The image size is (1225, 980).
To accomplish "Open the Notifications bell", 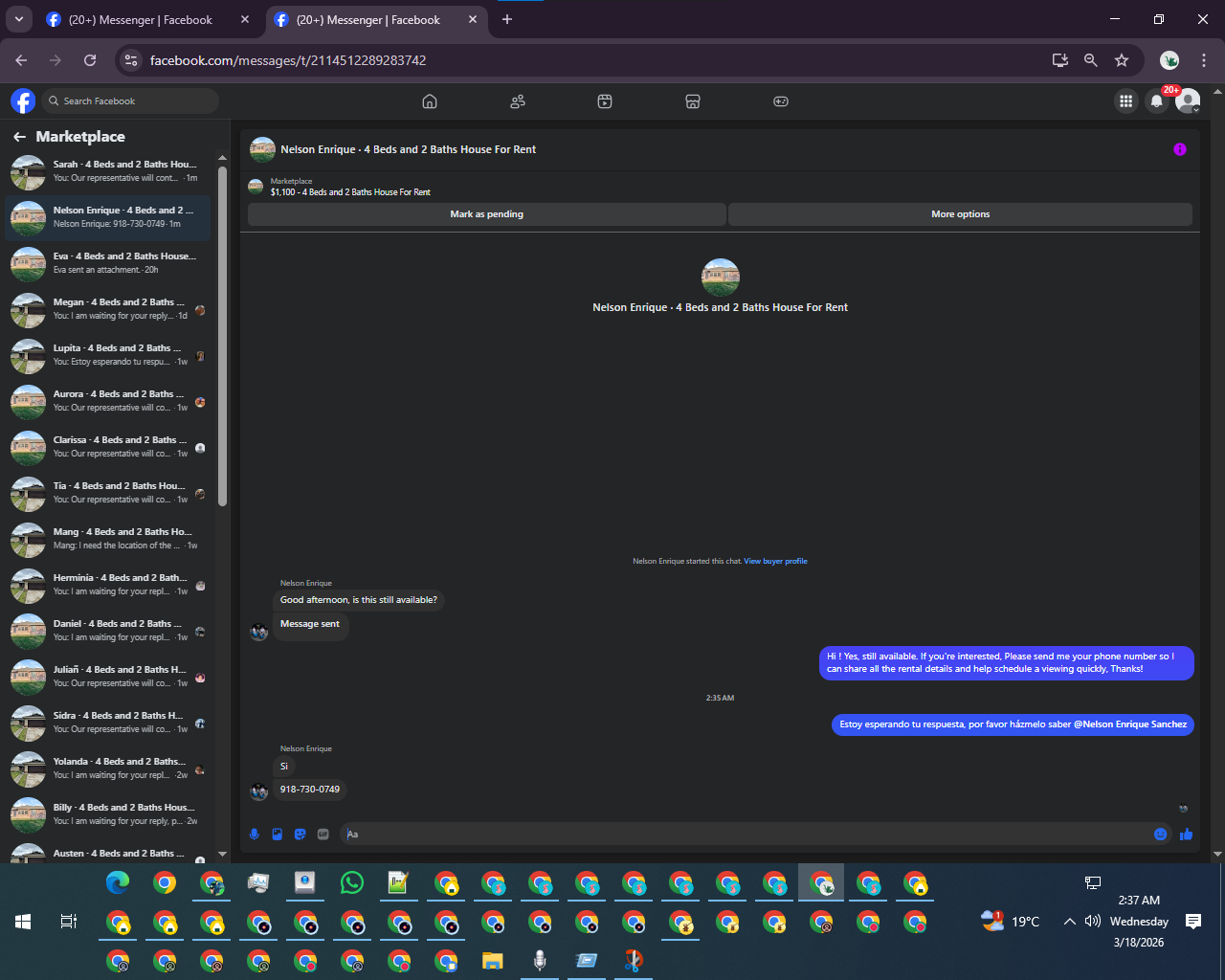I will pyautogui.click(x=1157, y=100).
